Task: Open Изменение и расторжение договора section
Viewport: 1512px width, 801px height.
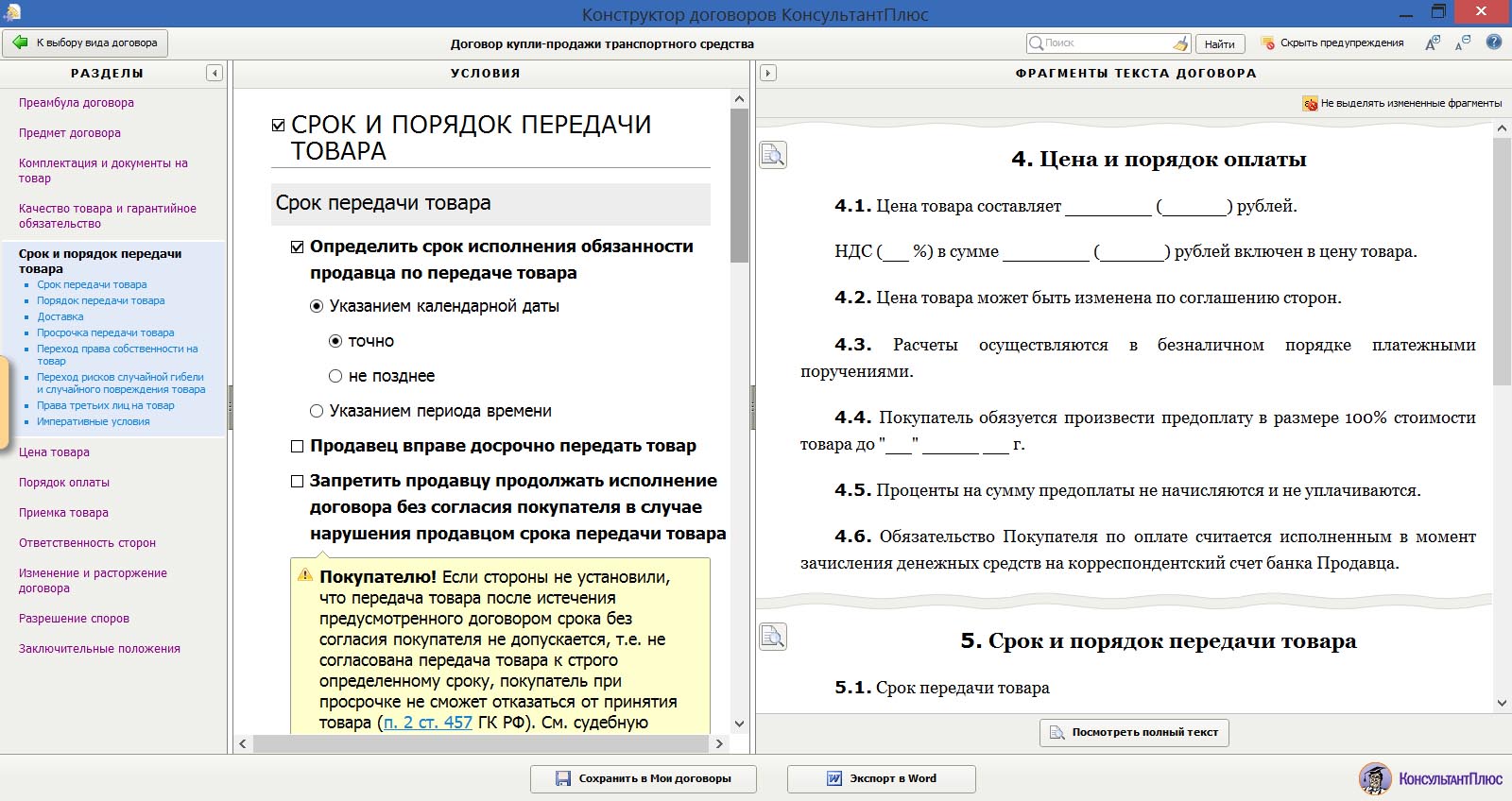Action: coord(93,581)
